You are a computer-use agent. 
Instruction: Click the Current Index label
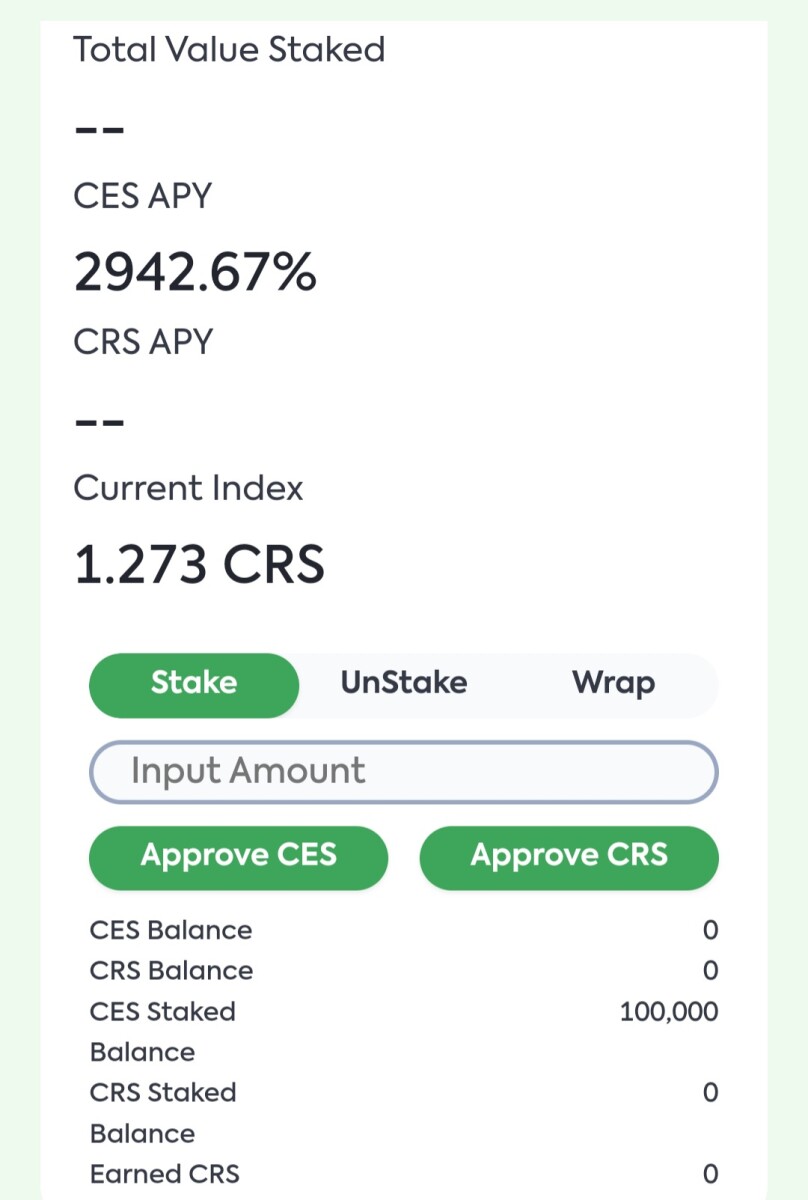(x=188, y=488)
